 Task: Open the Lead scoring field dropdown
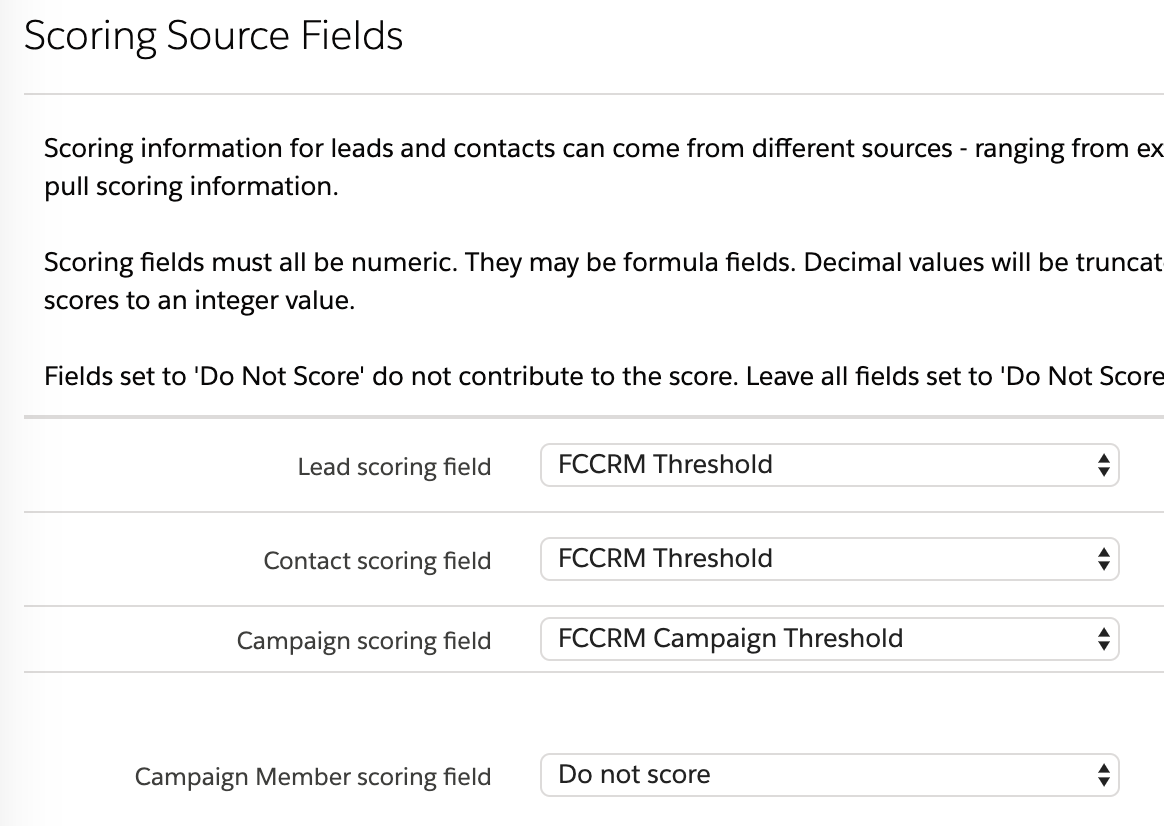pyautogui.click(x=829, y=465)
